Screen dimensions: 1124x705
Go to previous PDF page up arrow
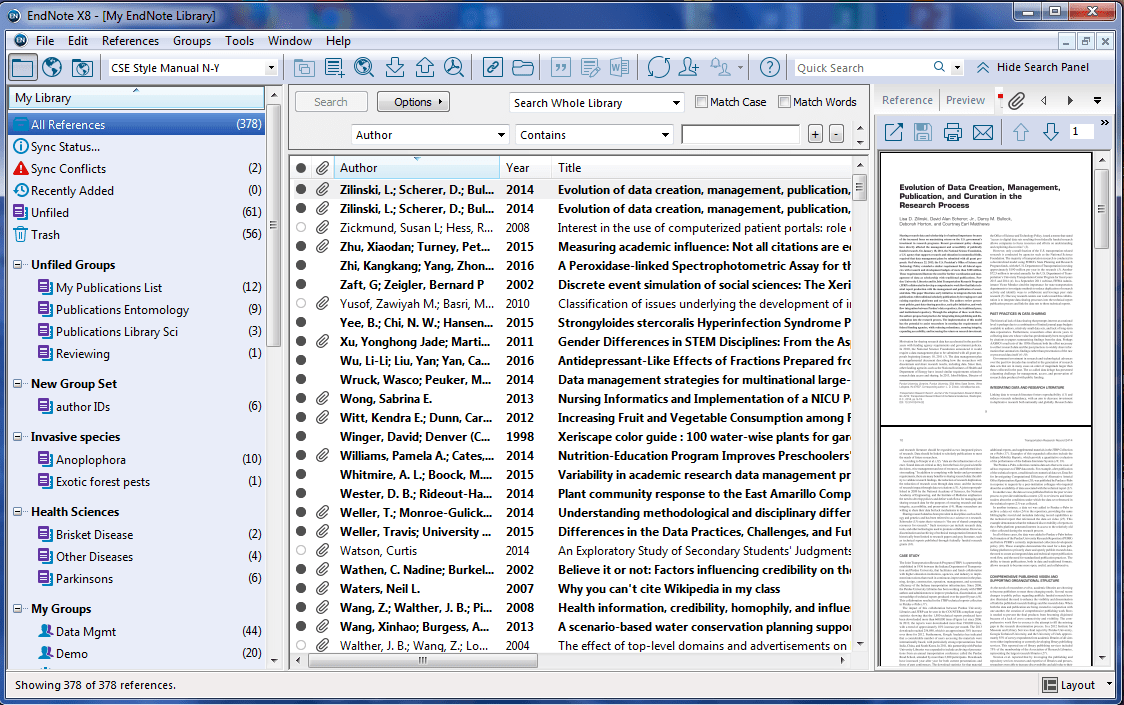tap(1021, 132)
